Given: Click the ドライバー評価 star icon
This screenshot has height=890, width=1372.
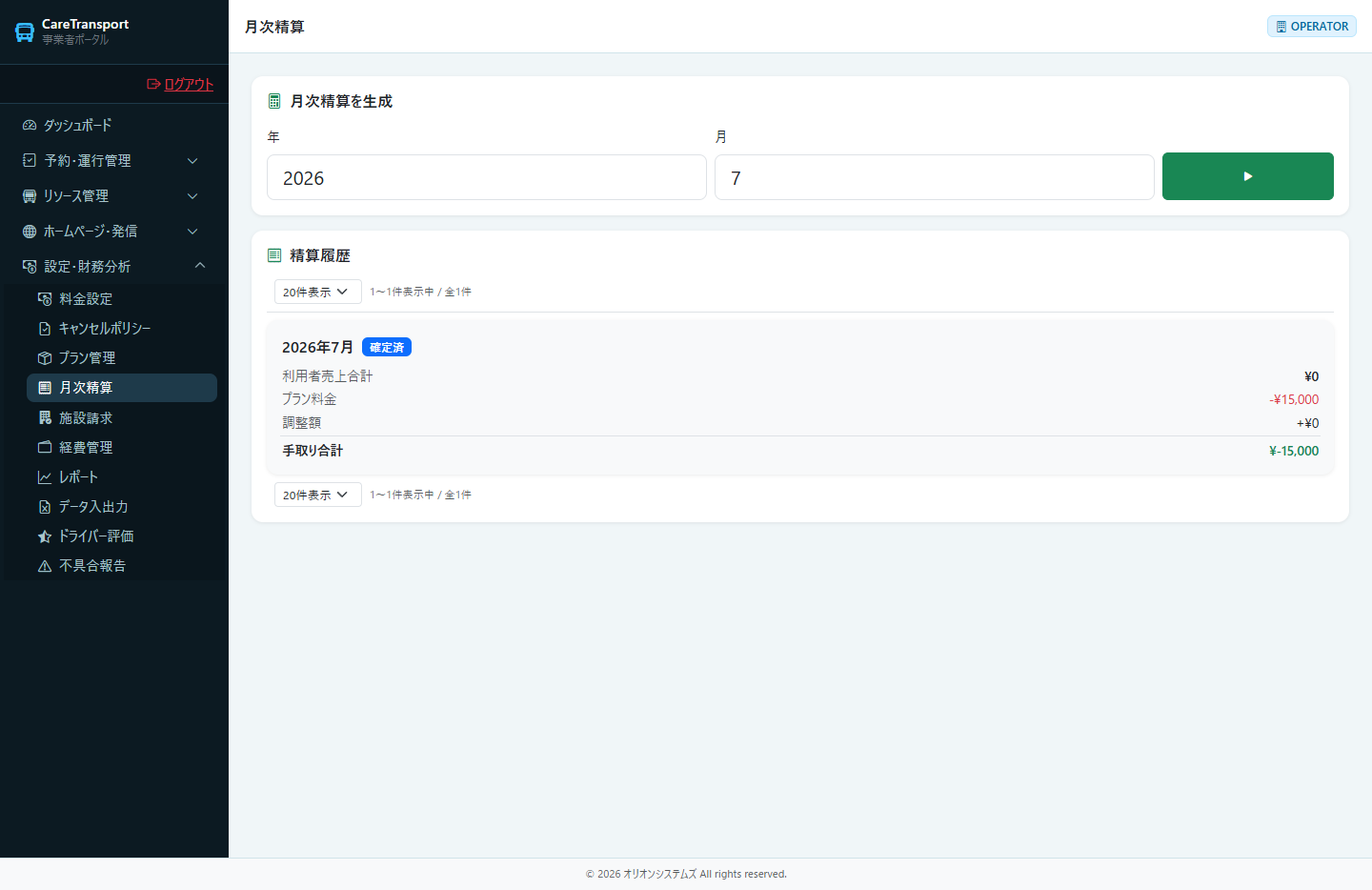Looking at the screenshot, I should tap(45, 536).
